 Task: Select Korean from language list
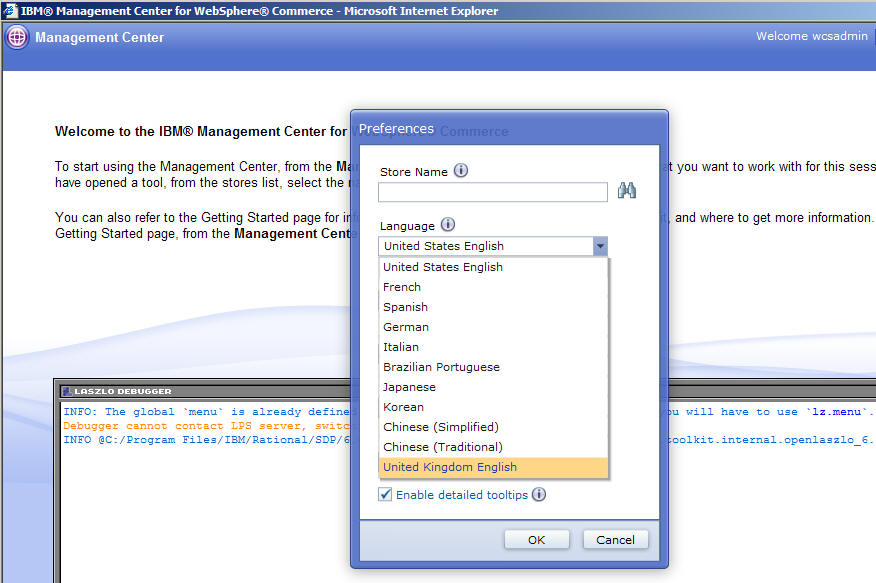[493, 407]
